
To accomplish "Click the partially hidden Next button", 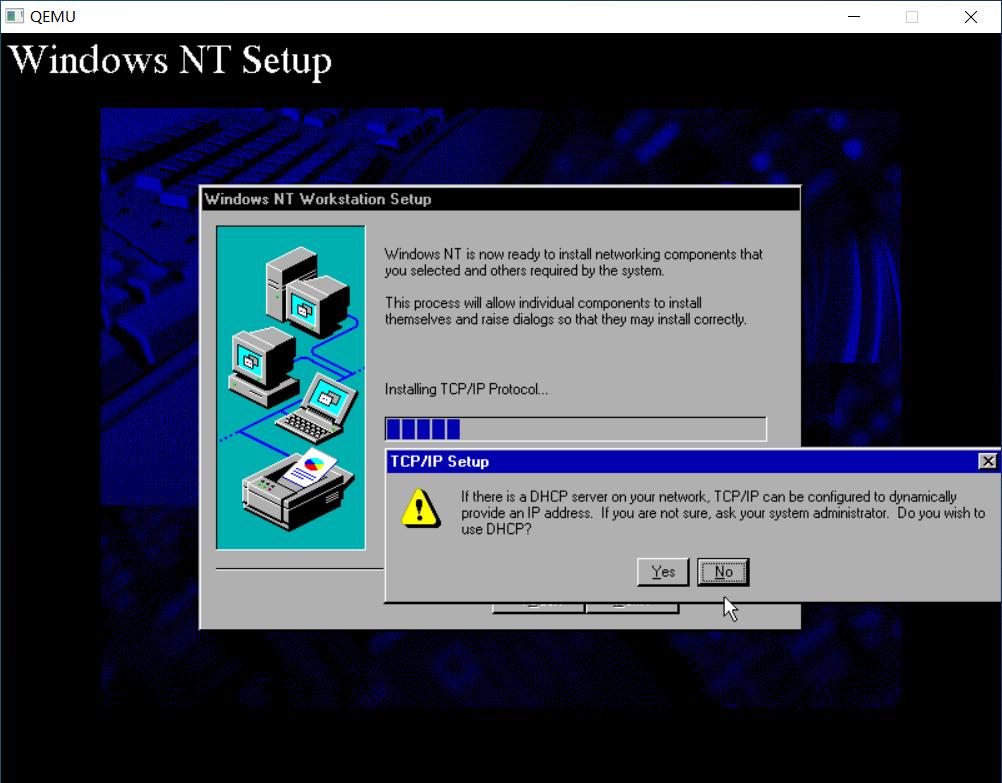I will coord(633,604).
